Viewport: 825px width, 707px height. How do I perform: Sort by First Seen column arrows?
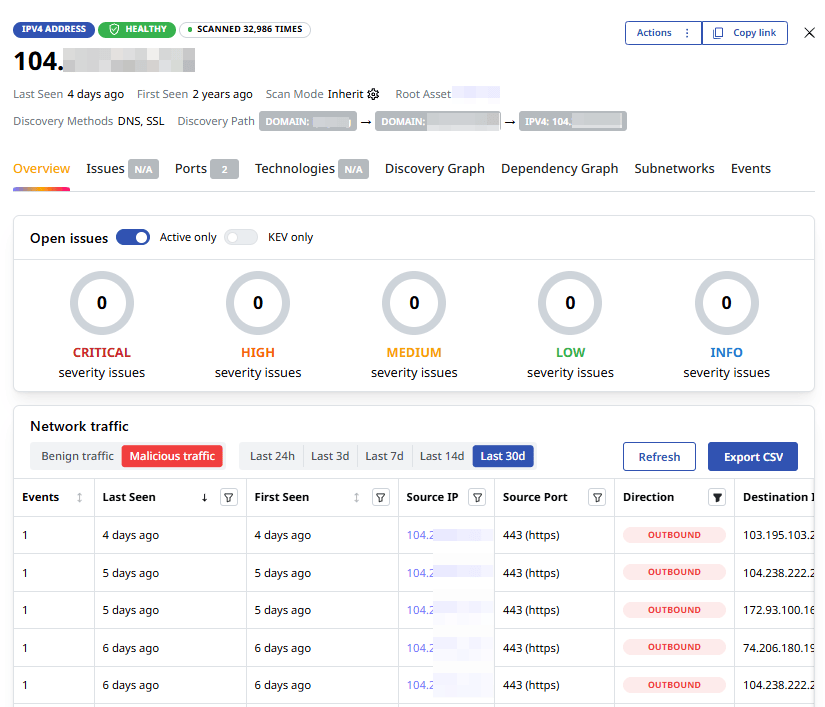click(357, 497)
